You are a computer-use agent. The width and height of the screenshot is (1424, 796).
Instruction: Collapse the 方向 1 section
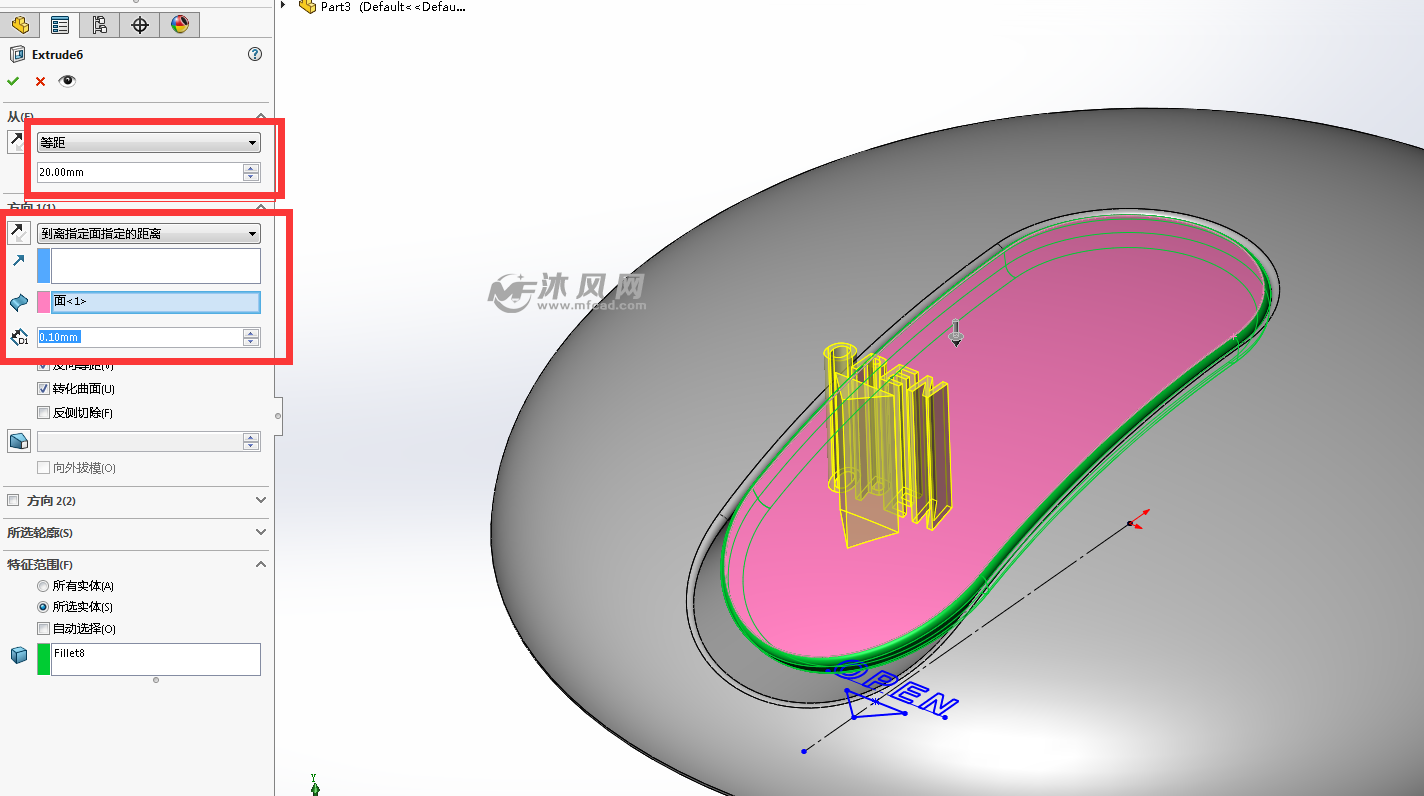tap(261, 207)
